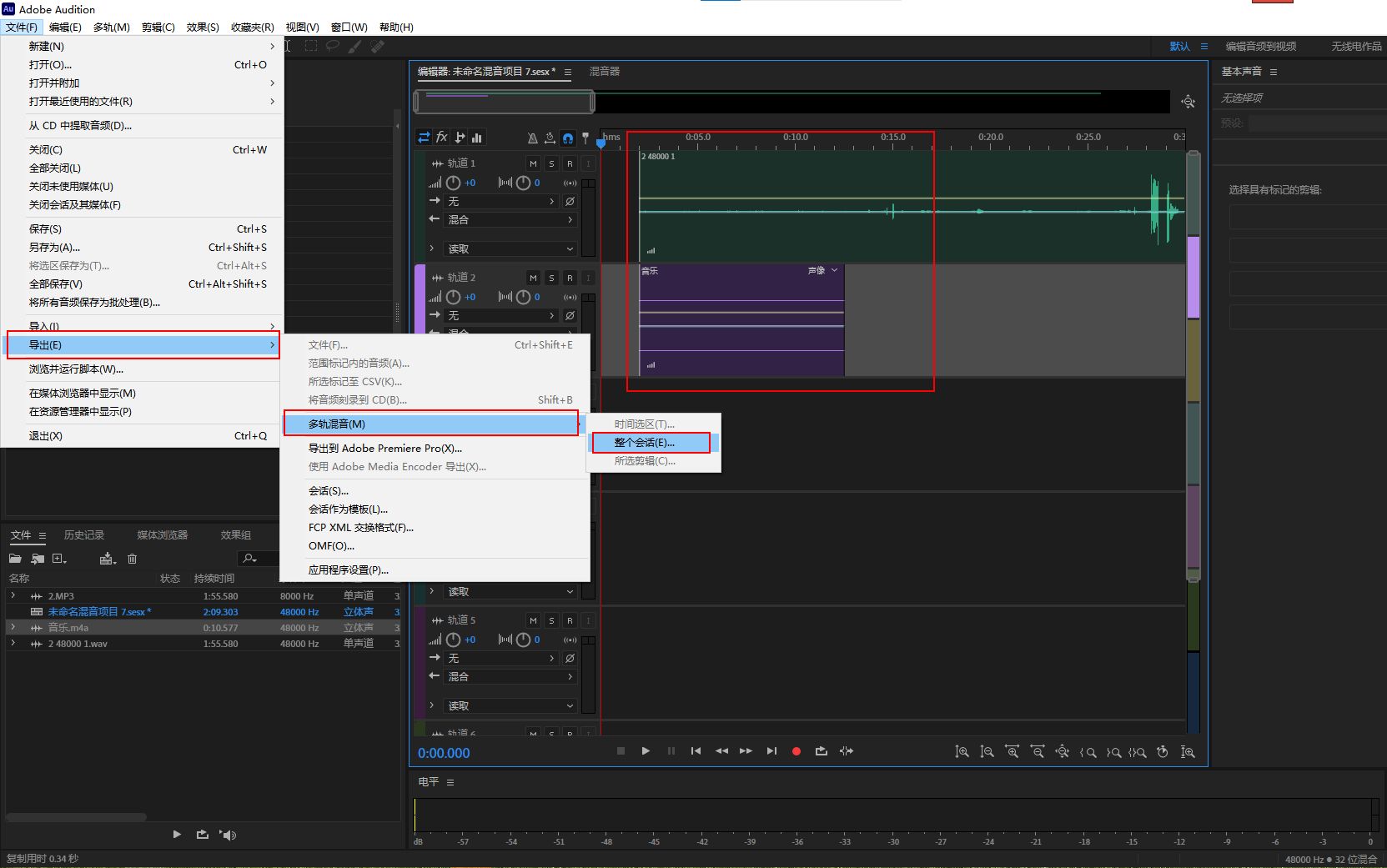Click the global clip stretching stopwatch icon
Screen dimensions: 1387x868
click(x=550, y=138)
